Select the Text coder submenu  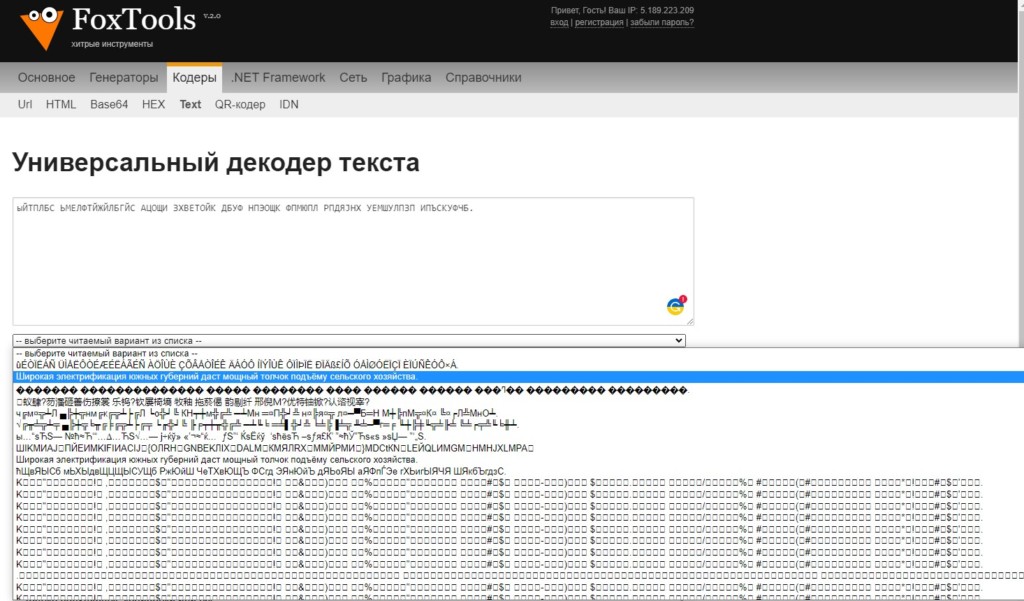tap(190, 105)
